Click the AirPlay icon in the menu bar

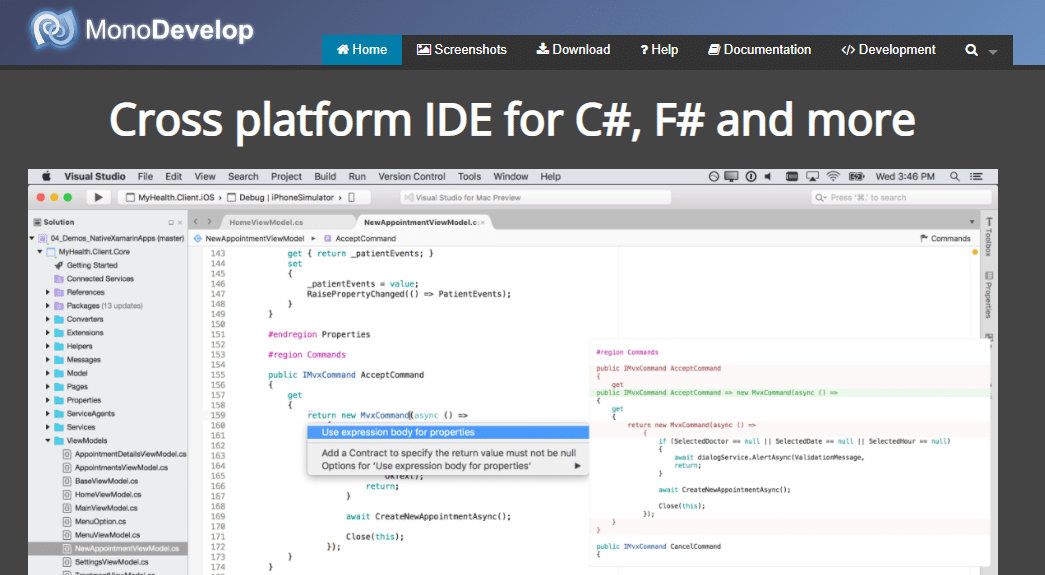coord(812,177)
